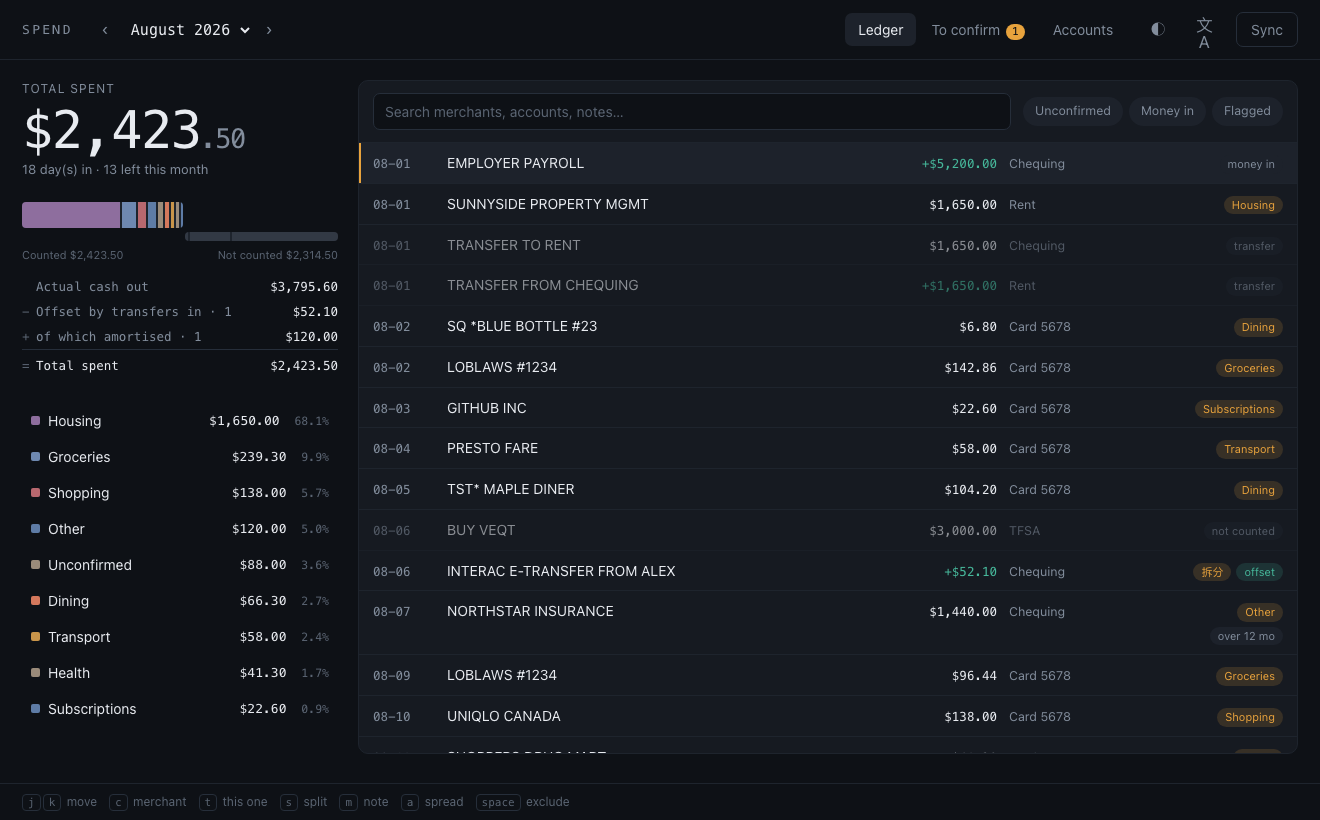
Task: Open the To confirm tab
Action: (977, 30)
